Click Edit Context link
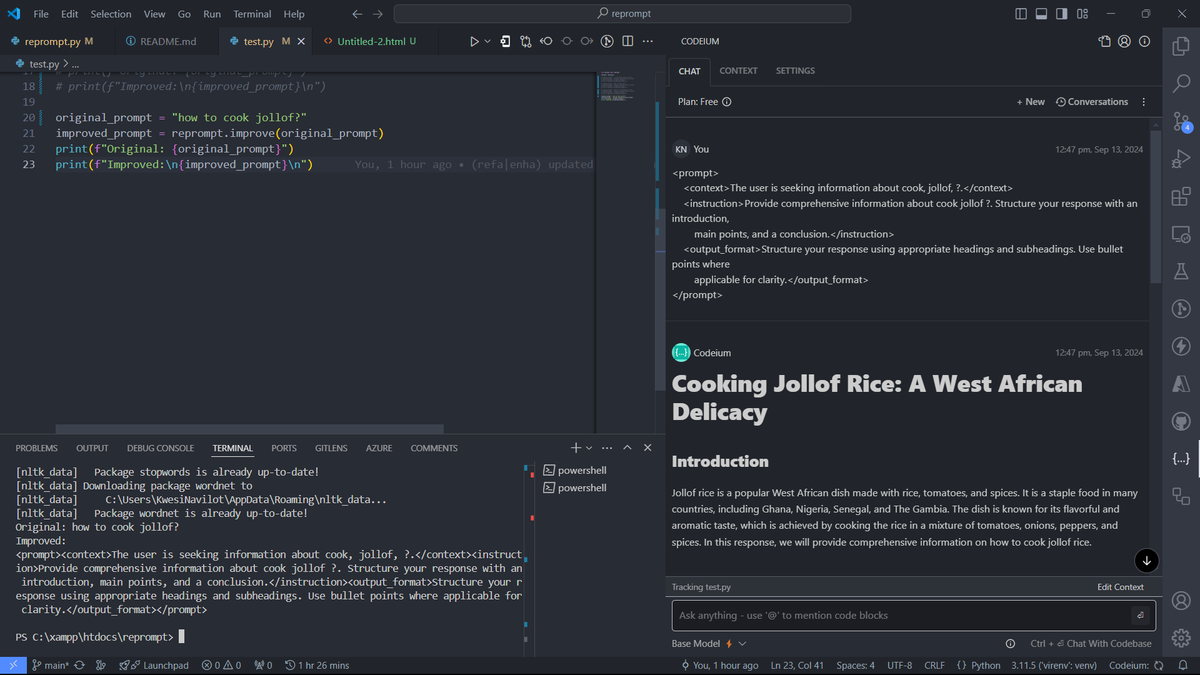The width and height of the screenshot is (1200, 675). pos(1120,587)
